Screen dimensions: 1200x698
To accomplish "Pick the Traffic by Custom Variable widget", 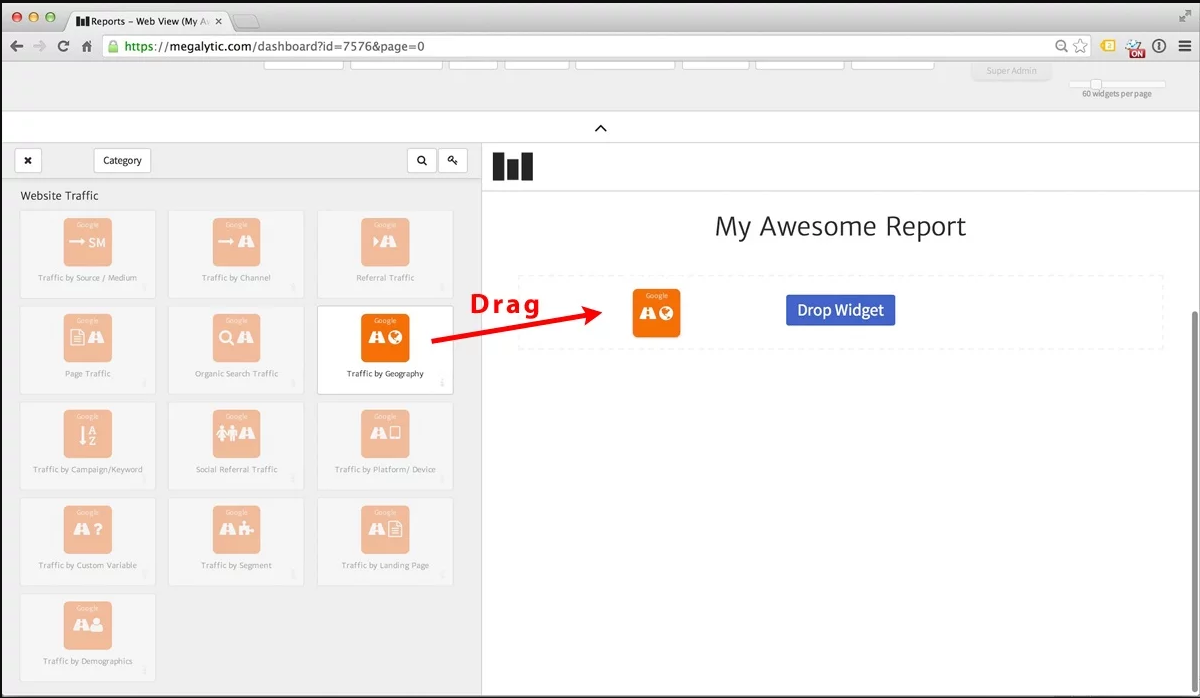I will coord(88,542).
